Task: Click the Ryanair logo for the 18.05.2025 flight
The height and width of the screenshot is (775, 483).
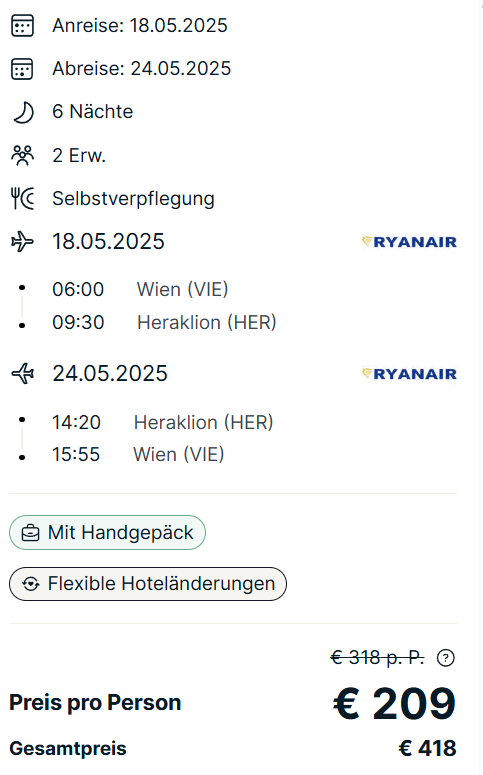Action: click(409, 242)
